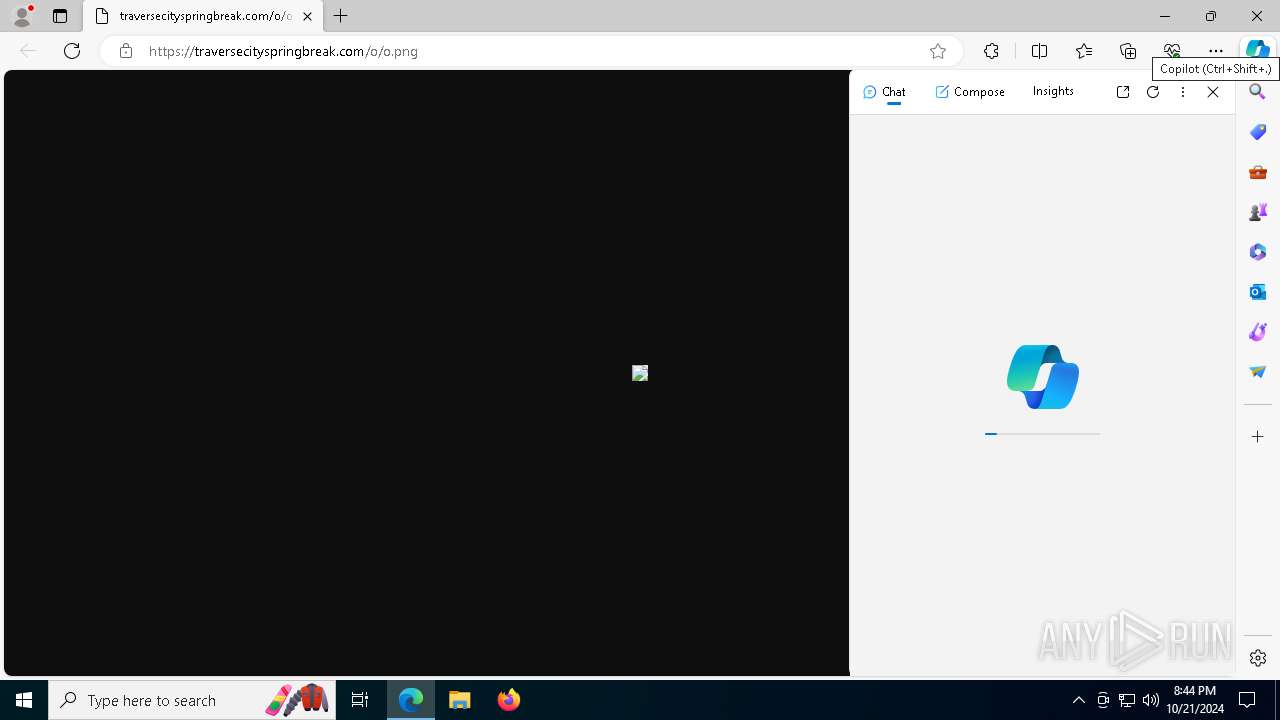Image resolution: width=1280 pixels, height=720 pixels.
Task: Click the broken image placeholder
Action: [x=640, y=373]
